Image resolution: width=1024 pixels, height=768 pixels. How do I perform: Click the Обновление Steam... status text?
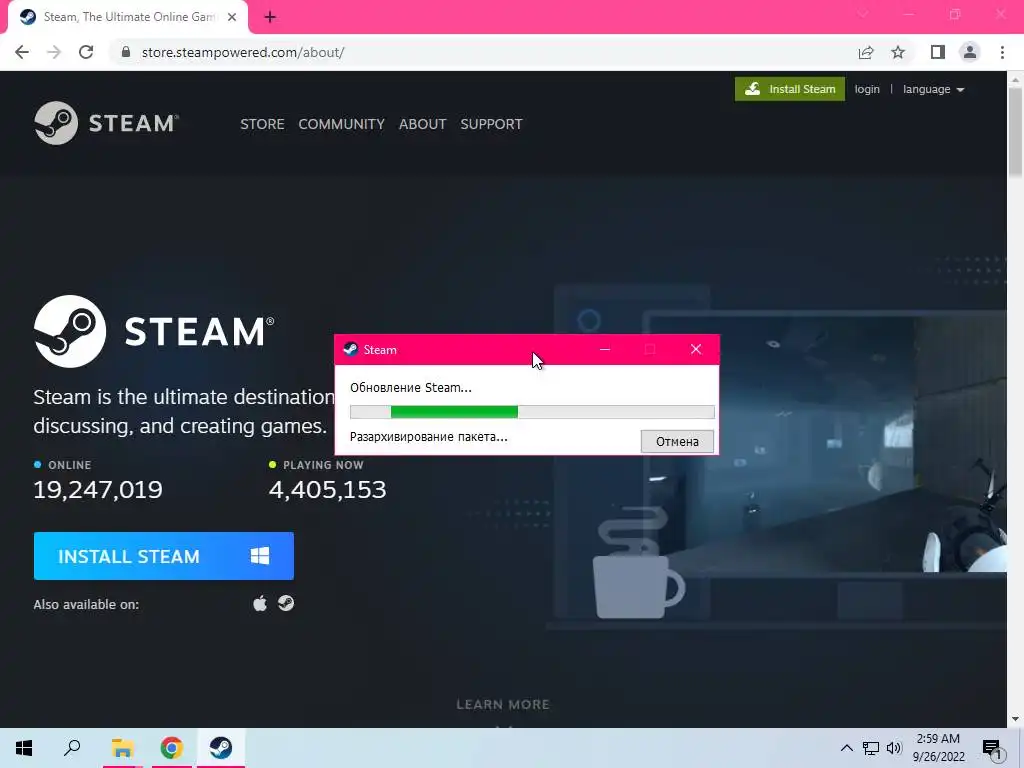[411, 387]
